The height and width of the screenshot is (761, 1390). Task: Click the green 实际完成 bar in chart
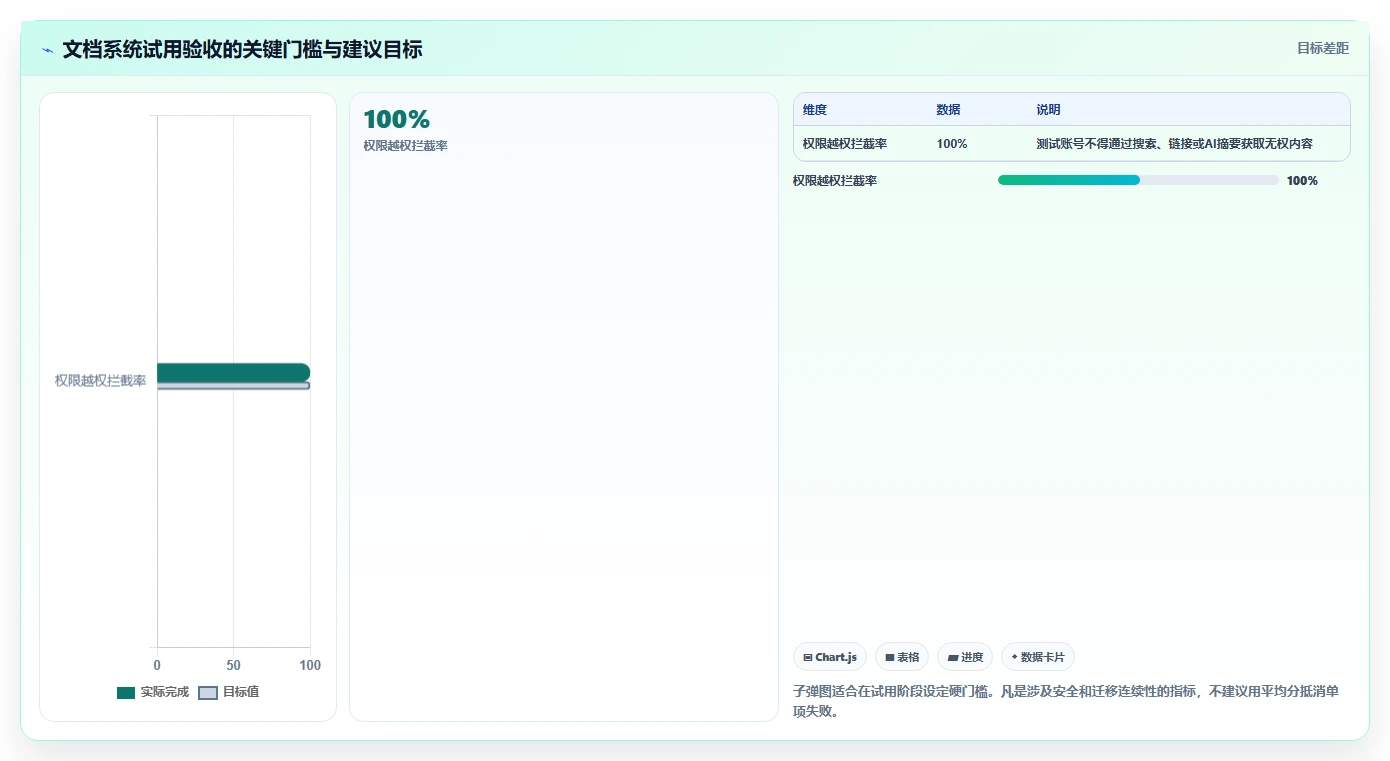click(x=233, y=372)
